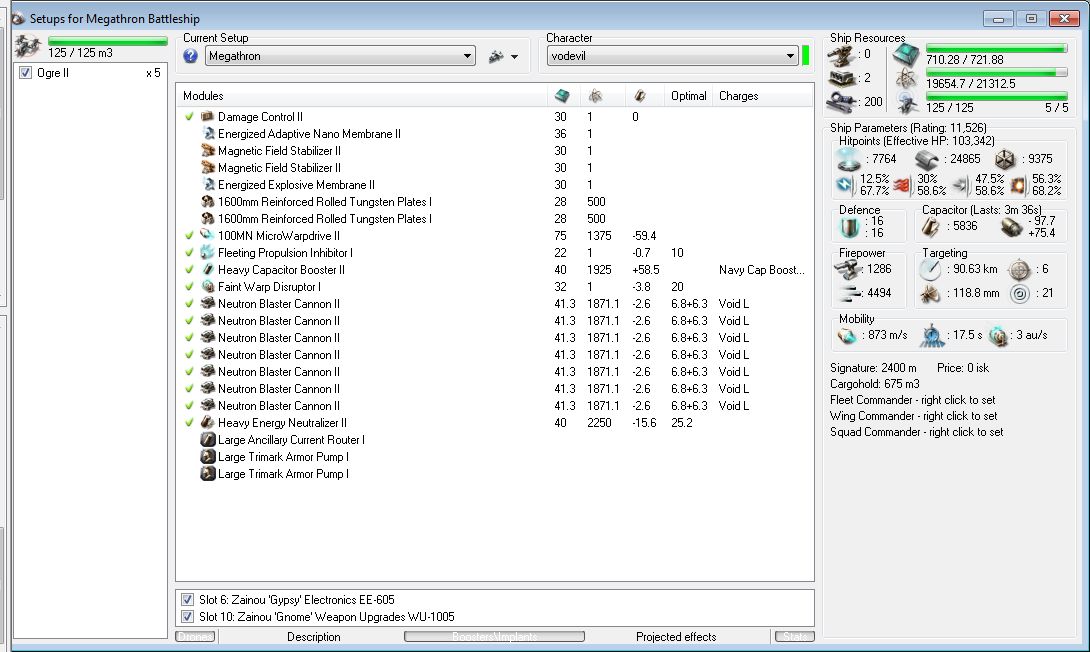Click the Heavy Energy Neutralizer II icon
This screenshot has width=1090, height=652.
coord(207,423)
